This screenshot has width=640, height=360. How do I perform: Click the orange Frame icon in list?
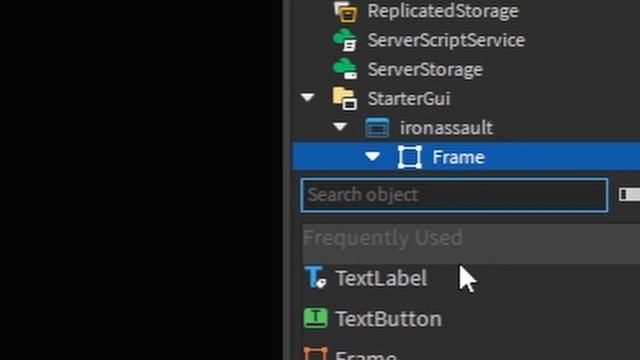click(316, 354)
